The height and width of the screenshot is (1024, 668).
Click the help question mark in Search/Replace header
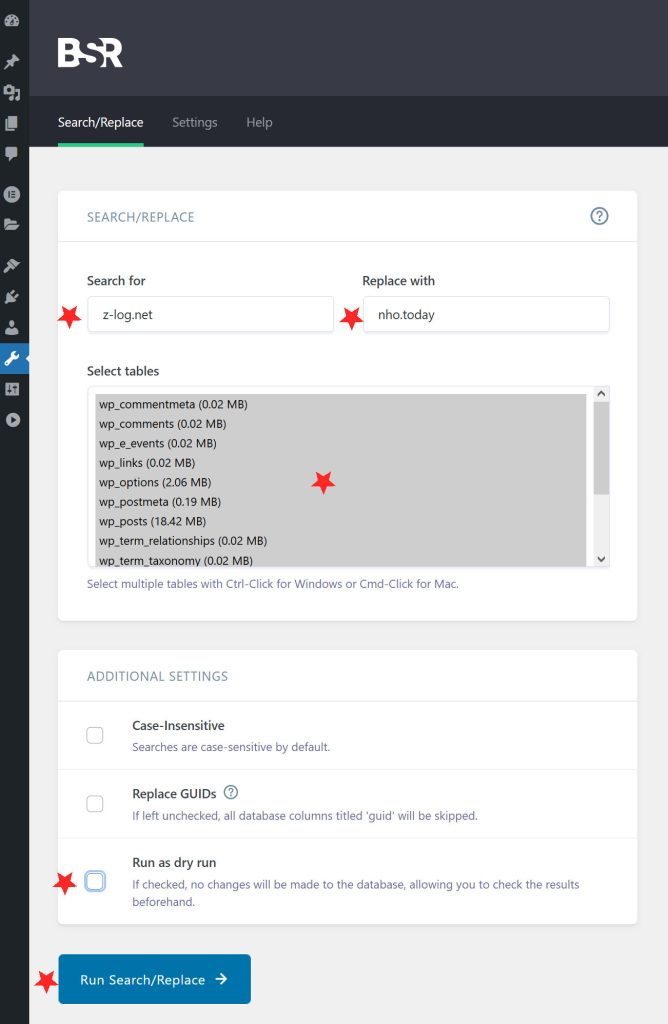pos(599,216)
